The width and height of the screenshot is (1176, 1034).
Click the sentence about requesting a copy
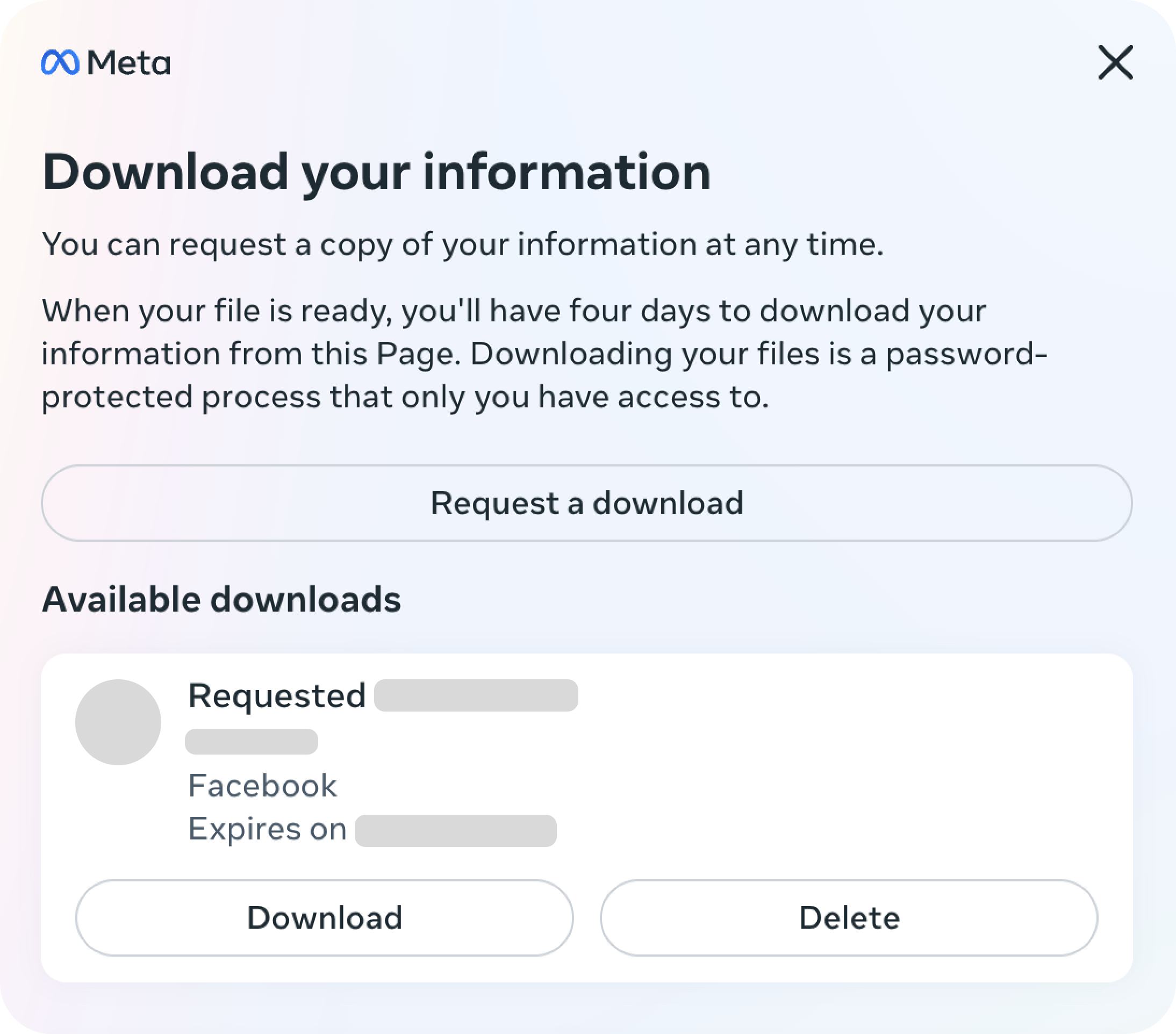462,244
